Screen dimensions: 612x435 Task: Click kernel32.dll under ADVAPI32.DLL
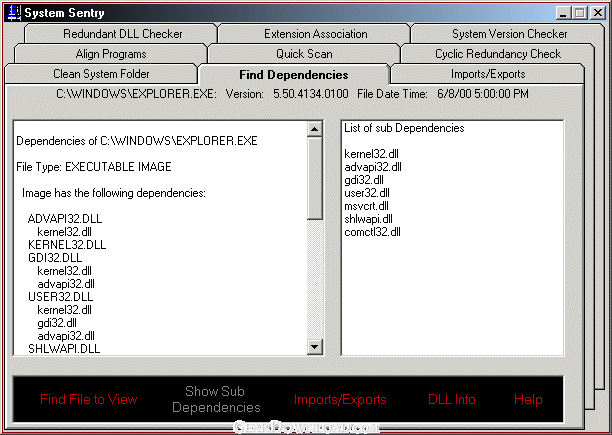(64, 232)
